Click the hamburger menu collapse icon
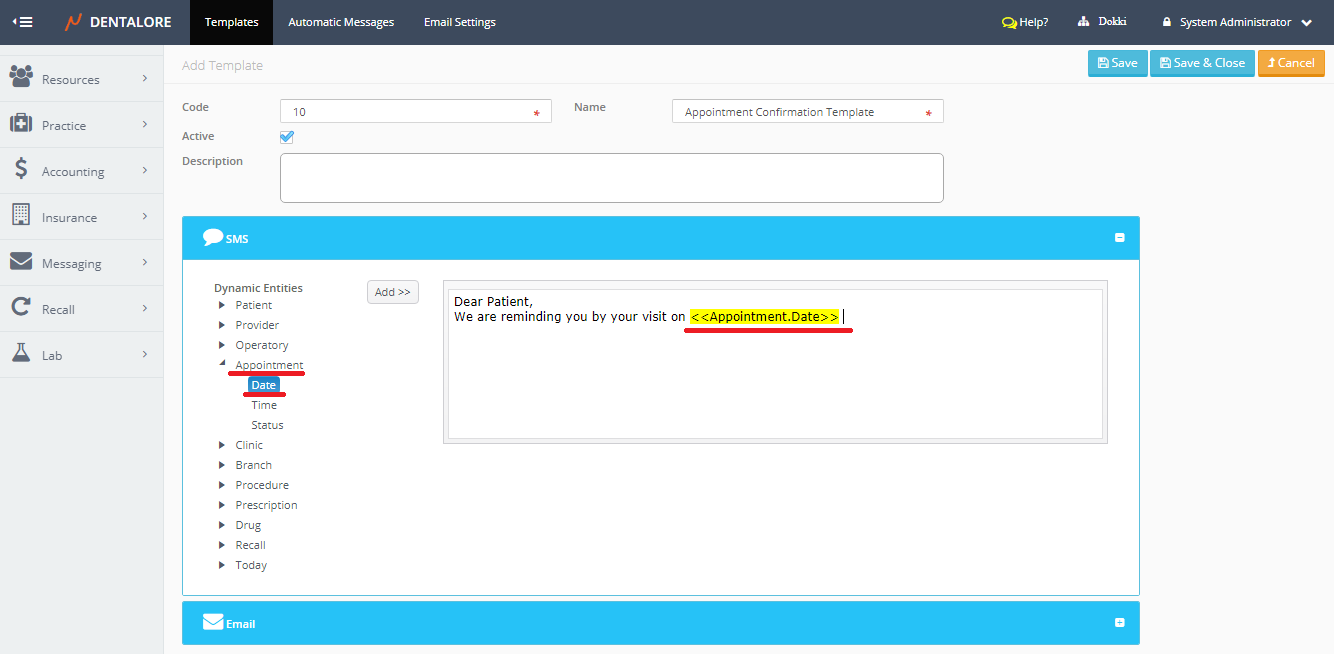This screenshot has width=1334, height=654. (22, 22)
